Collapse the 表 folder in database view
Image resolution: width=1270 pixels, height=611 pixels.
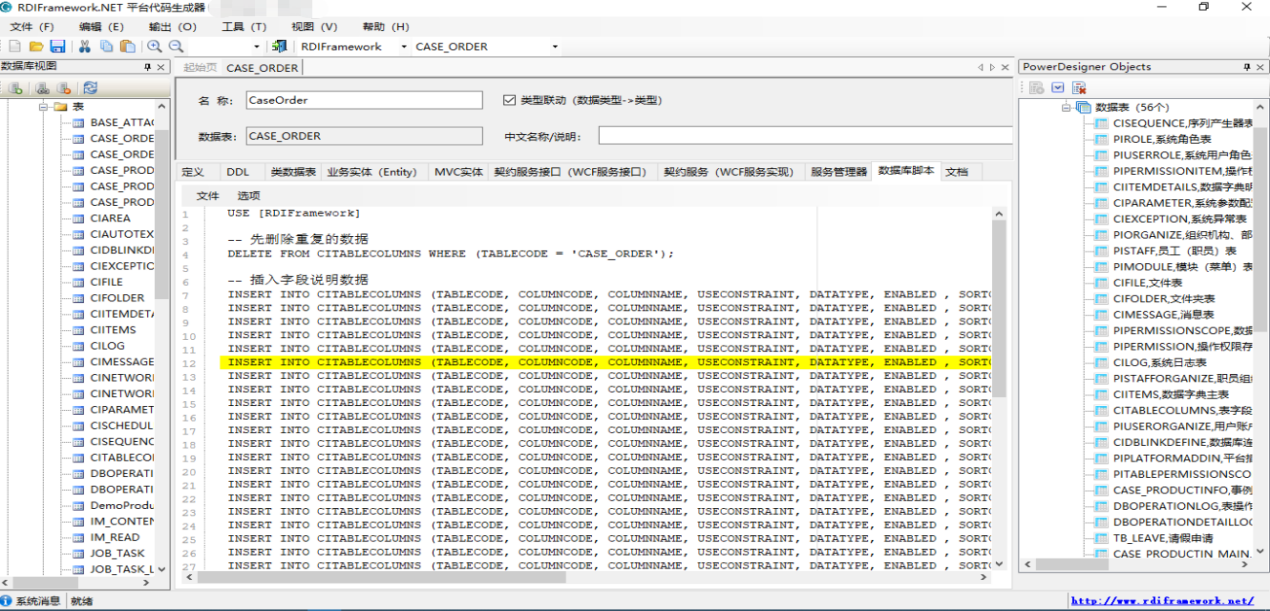[44, 107]
